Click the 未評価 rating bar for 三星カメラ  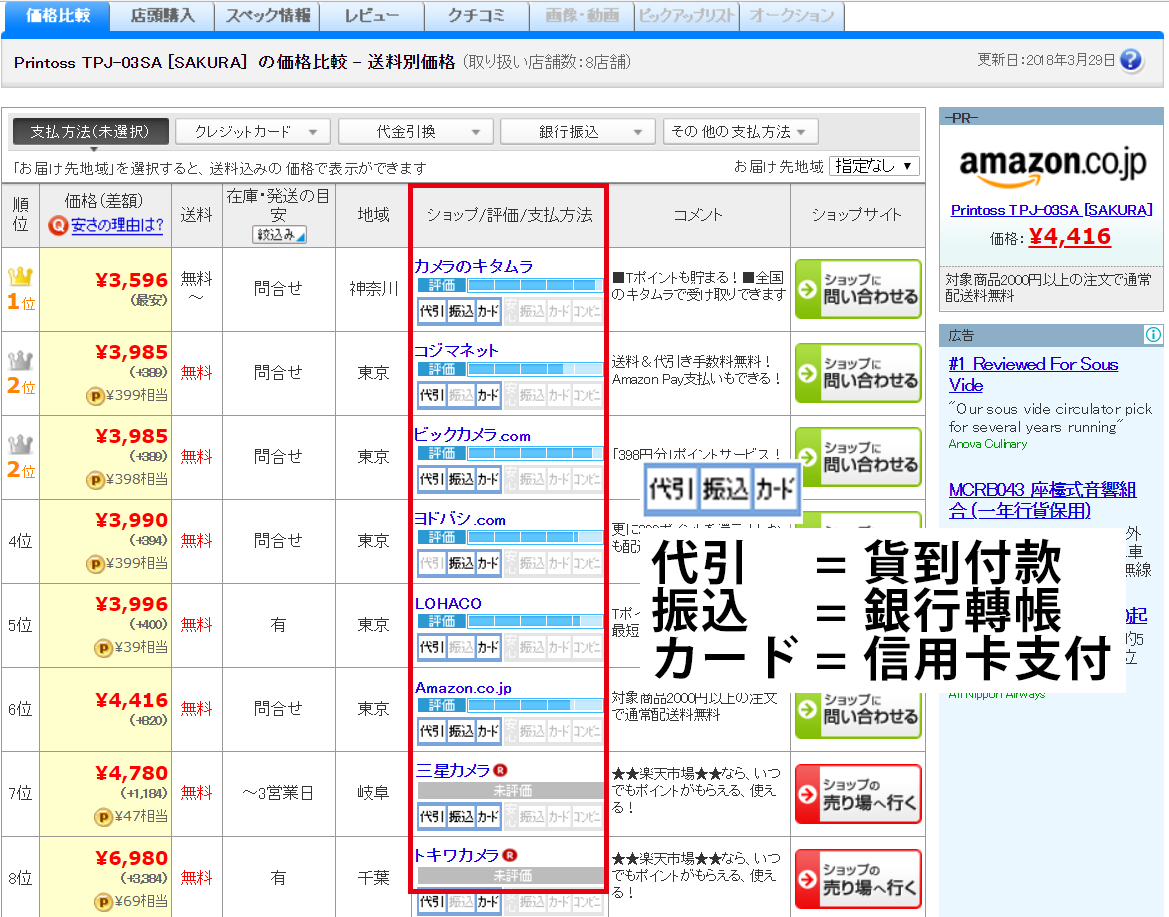pos(510,790)
